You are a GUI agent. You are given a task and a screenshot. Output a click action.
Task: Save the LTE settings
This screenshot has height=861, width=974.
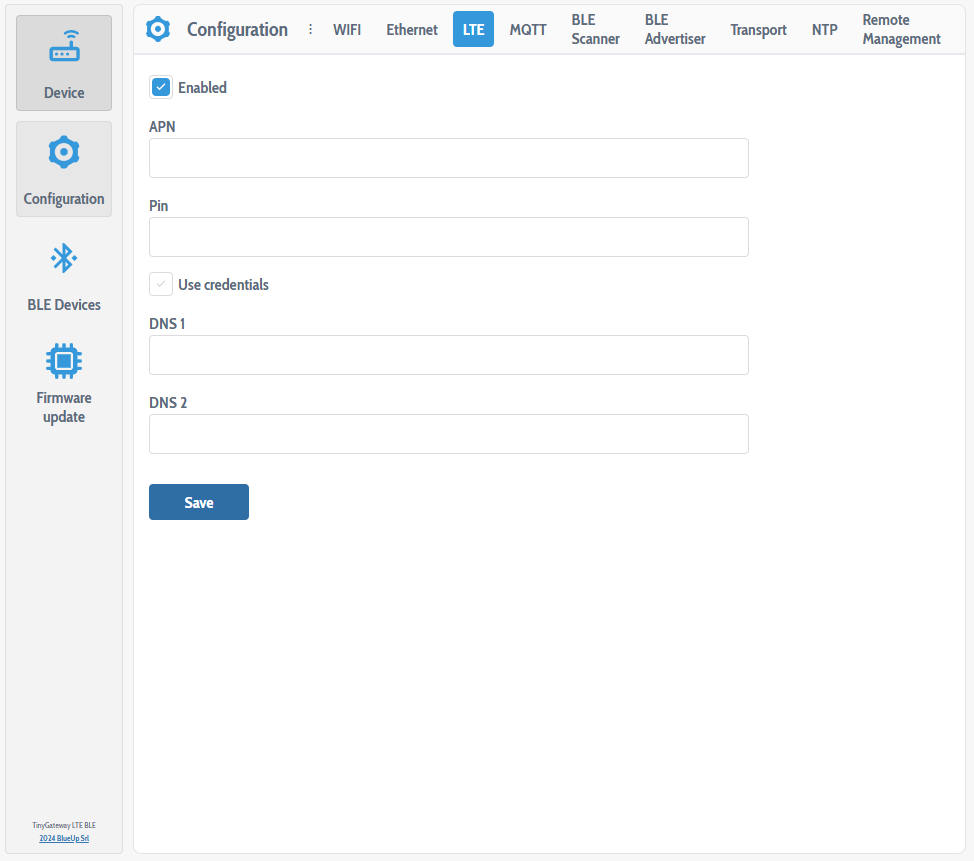199,502
